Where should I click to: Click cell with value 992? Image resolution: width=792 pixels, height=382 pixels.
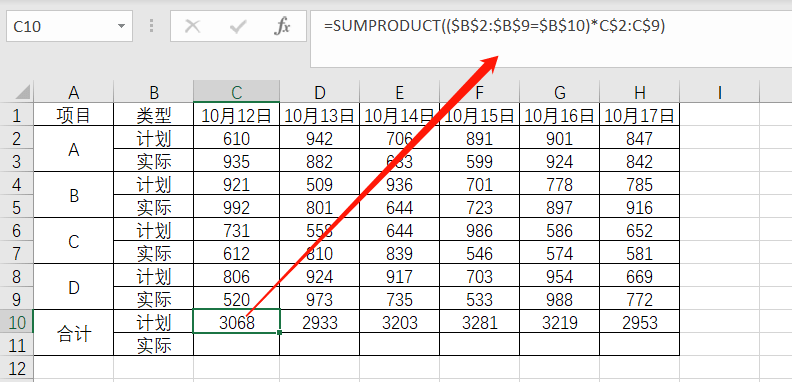(x=236, y=207)
